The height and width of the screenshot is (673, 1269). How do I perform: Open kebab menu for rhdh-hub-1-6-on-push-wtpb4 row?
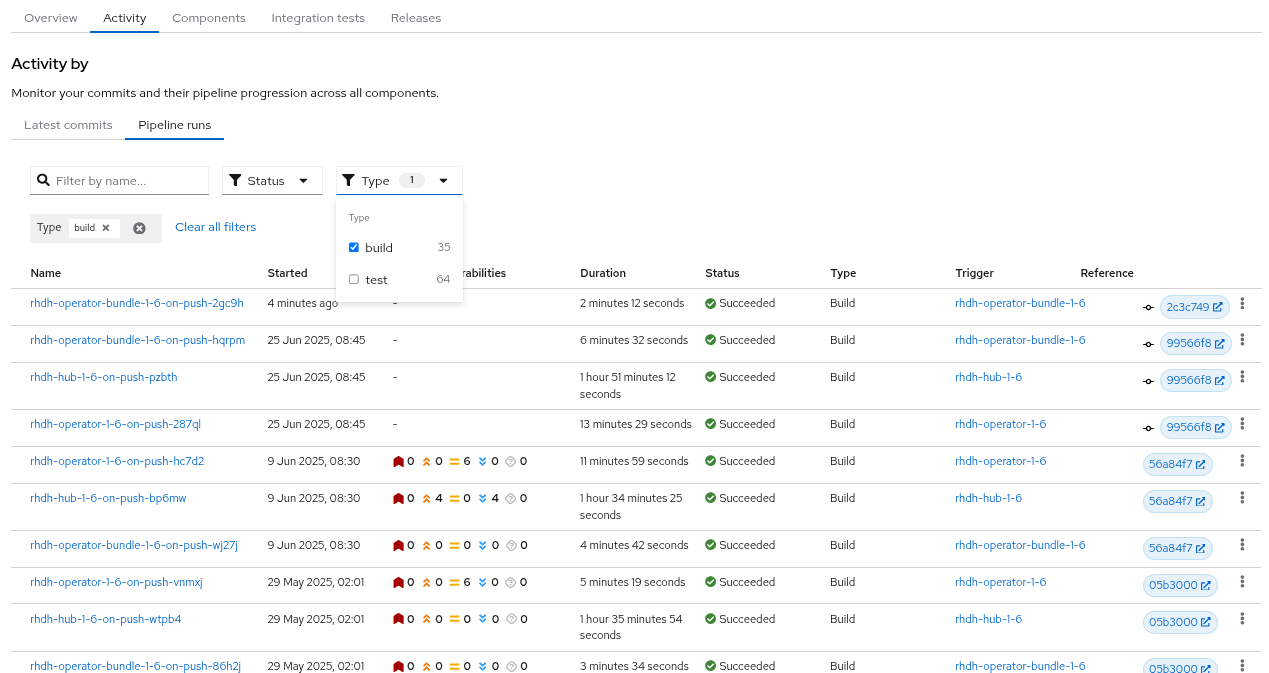(x=1242, y=619)
